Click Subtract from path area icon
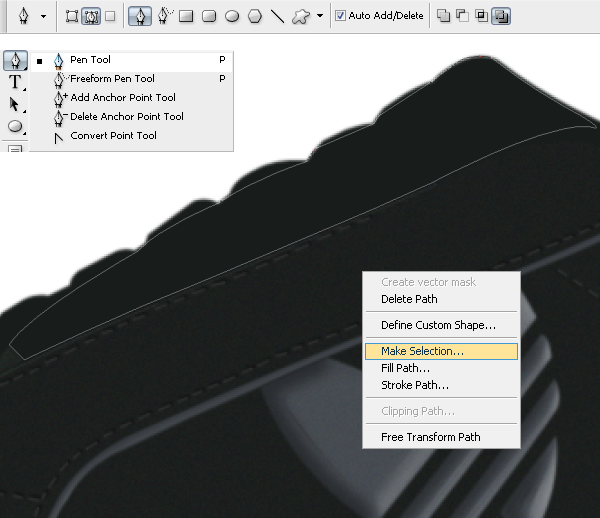 coord(462,16)
